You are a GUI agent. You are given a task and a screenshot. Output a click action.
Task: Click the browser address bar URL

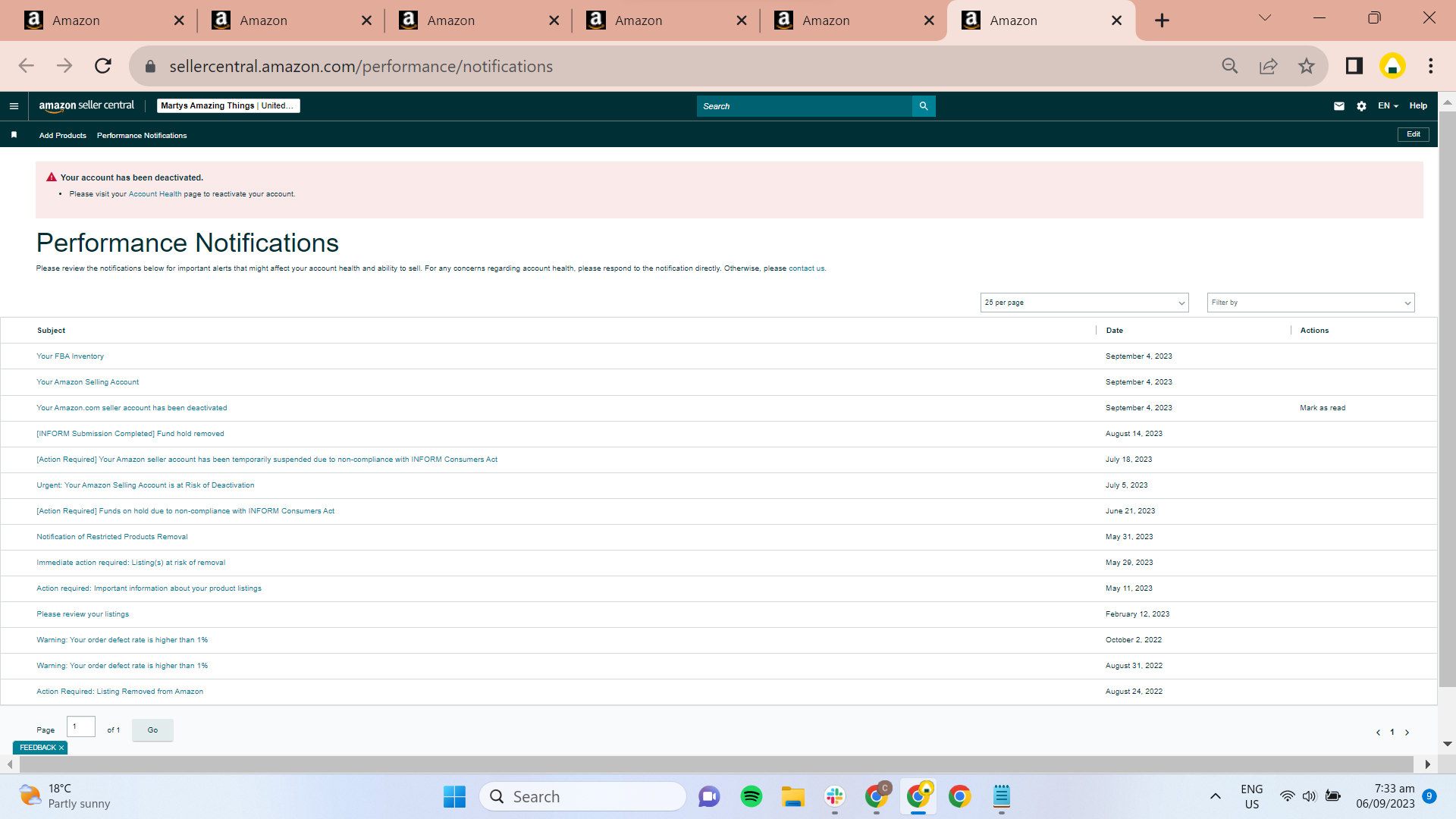361,66
